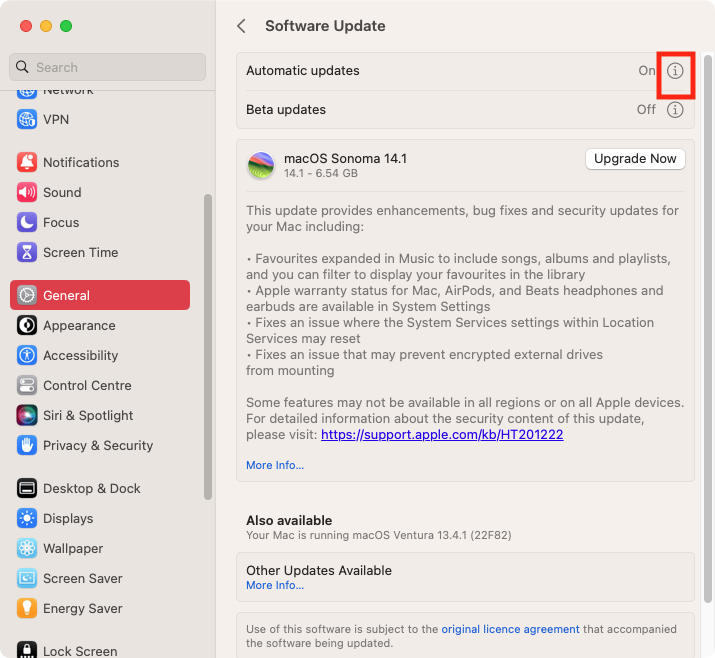Click the green zoom window button
The width and height of the screenshot is (715, 658).
[x=66, y=26]
